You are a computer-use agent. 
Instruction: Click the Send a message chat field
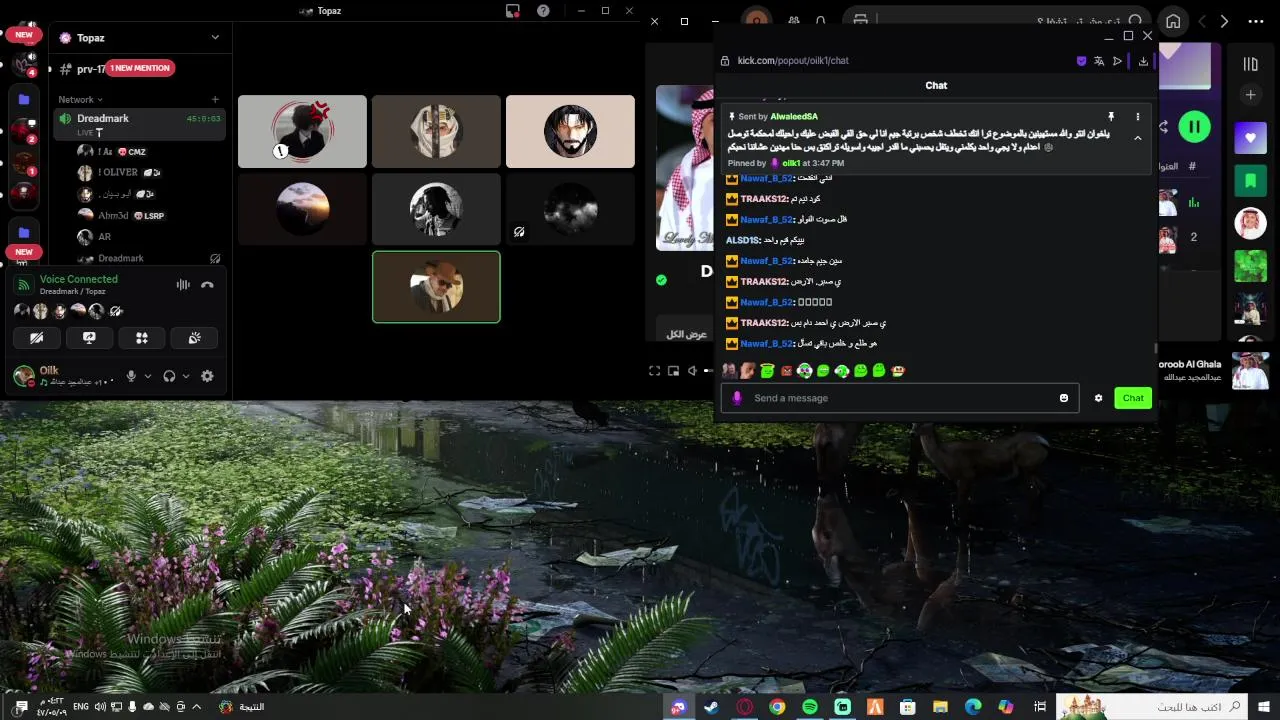[x=900, y=398]
